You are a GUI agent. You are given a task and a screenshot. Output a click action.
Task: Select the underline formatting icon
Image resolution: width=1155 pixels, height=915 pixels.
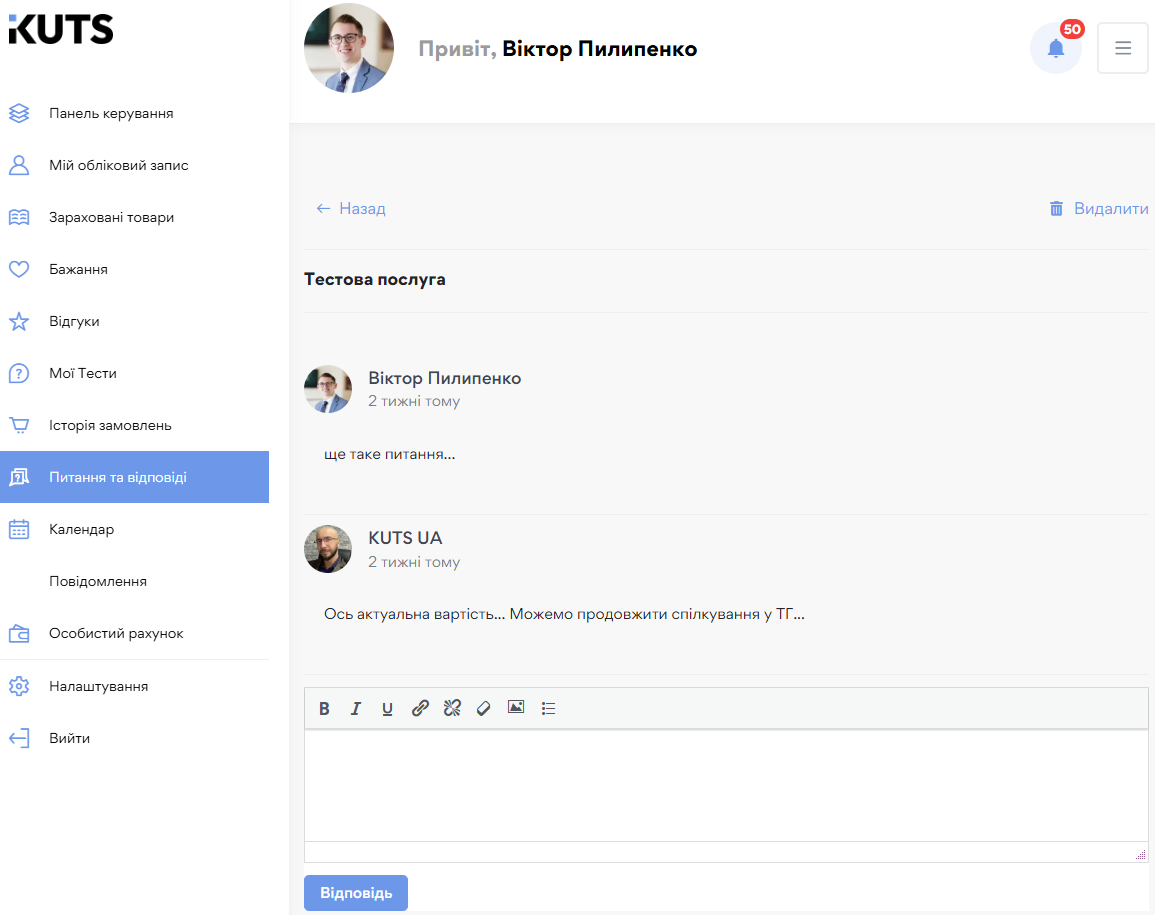tap(387, 708)
